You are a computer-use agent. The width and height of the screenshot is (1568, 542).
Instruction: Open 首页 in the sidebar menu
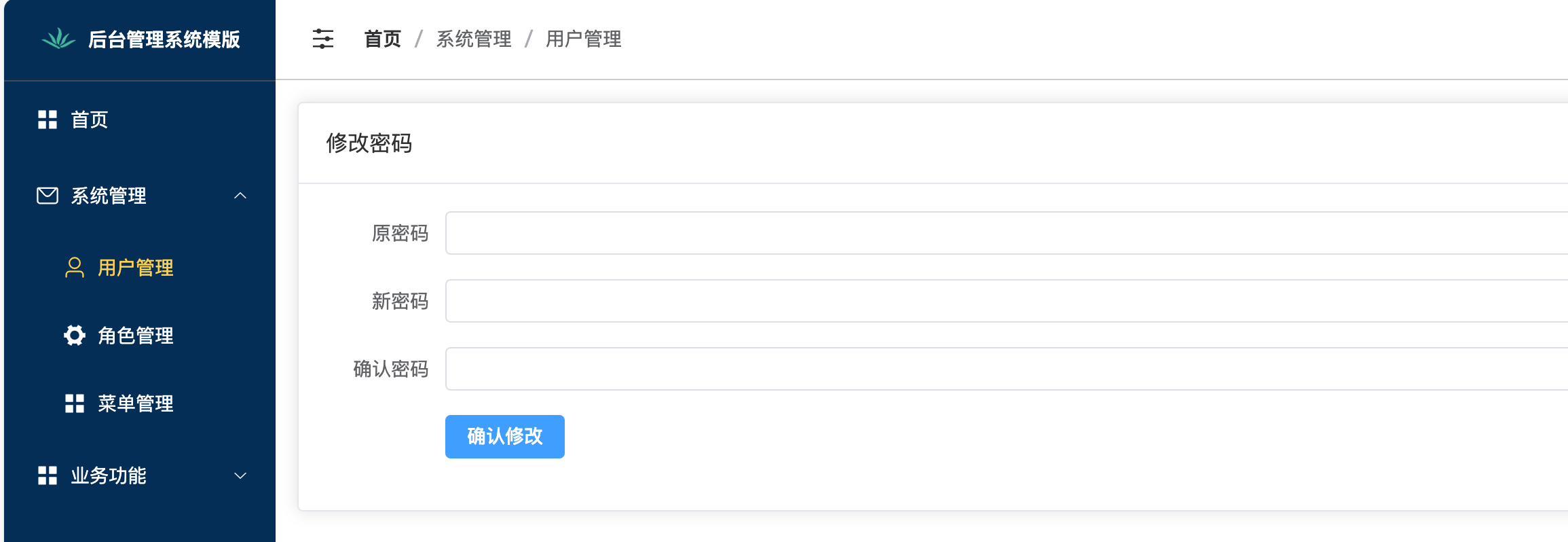[90, 120]
